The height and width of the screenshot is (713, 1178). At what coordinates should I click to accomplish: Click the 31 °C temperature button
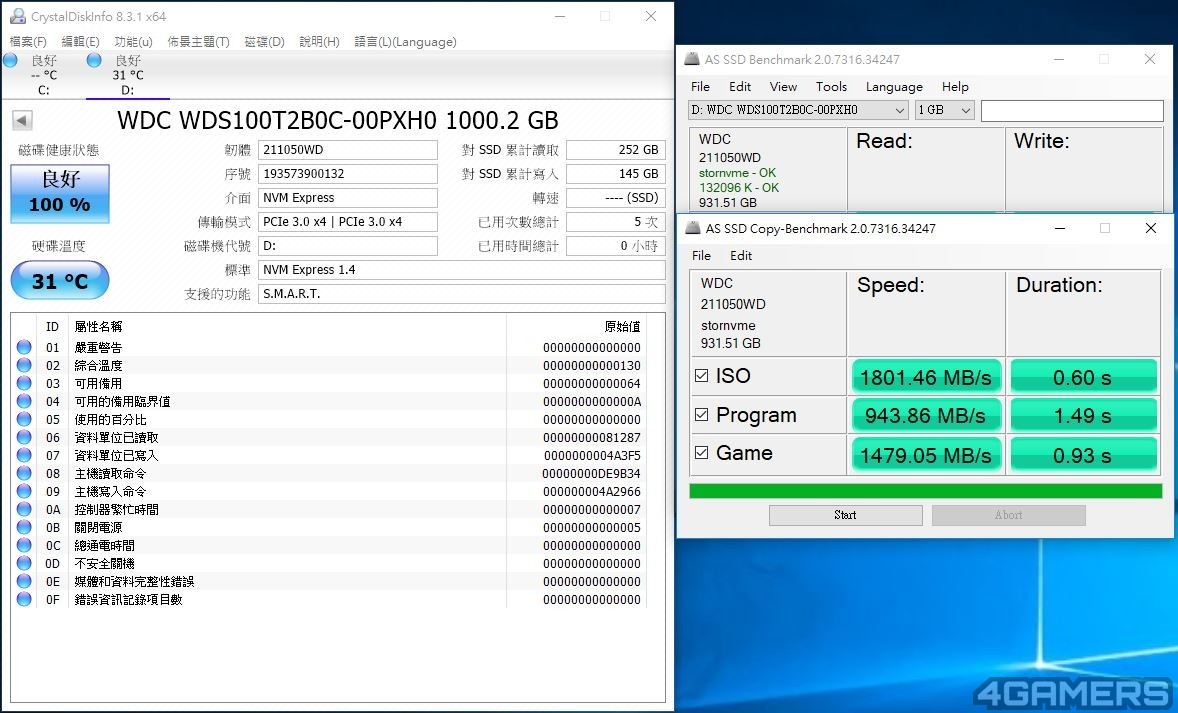pos(60,281)
